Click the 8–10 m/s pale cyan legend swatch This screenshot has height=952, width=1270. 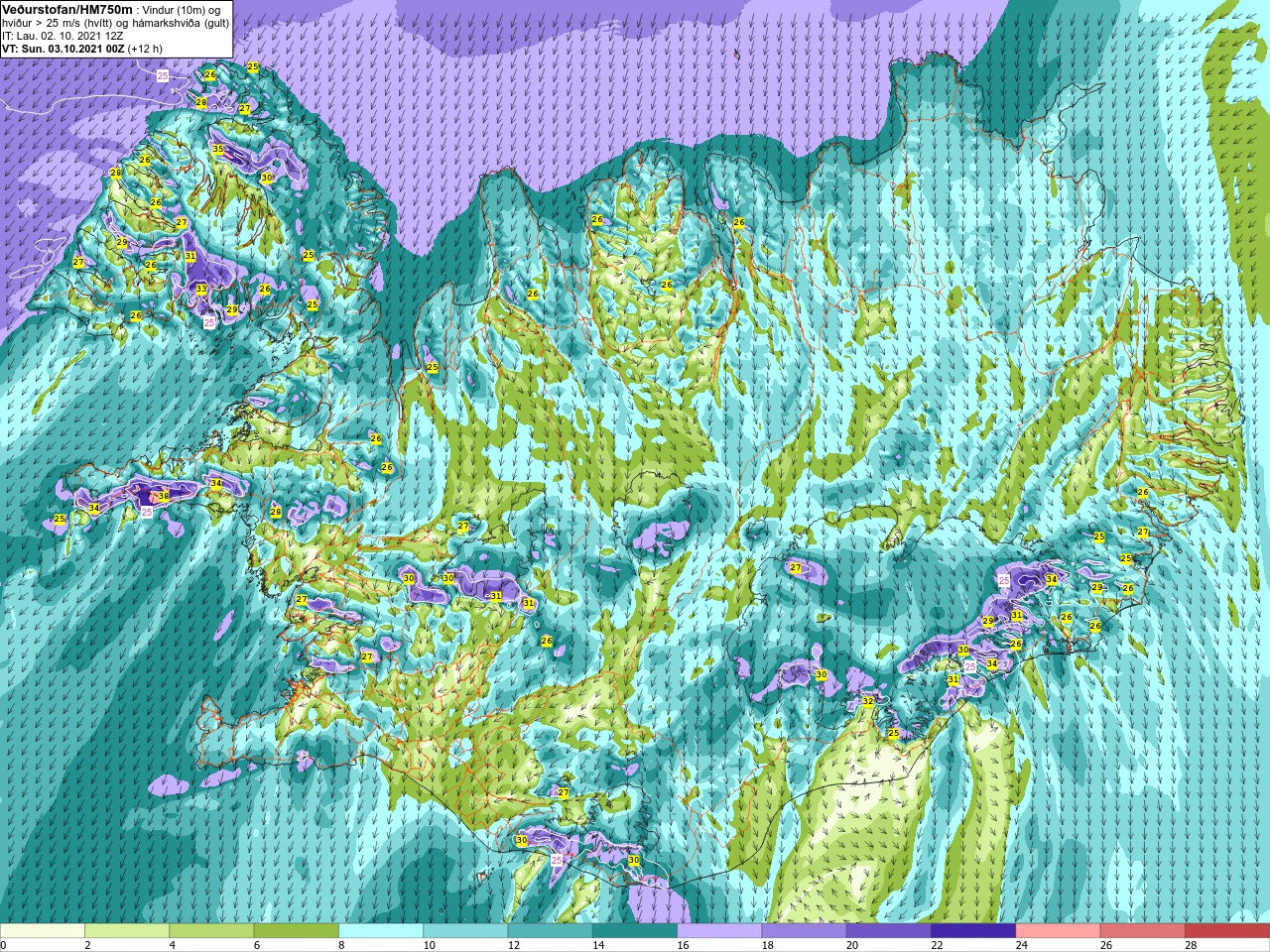(x=381, y=930)
